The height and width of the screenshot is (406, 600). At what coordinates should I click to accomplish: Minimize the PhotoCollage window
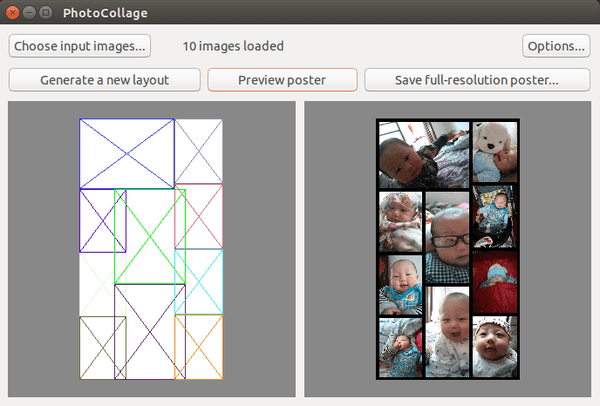coord(29,13)
